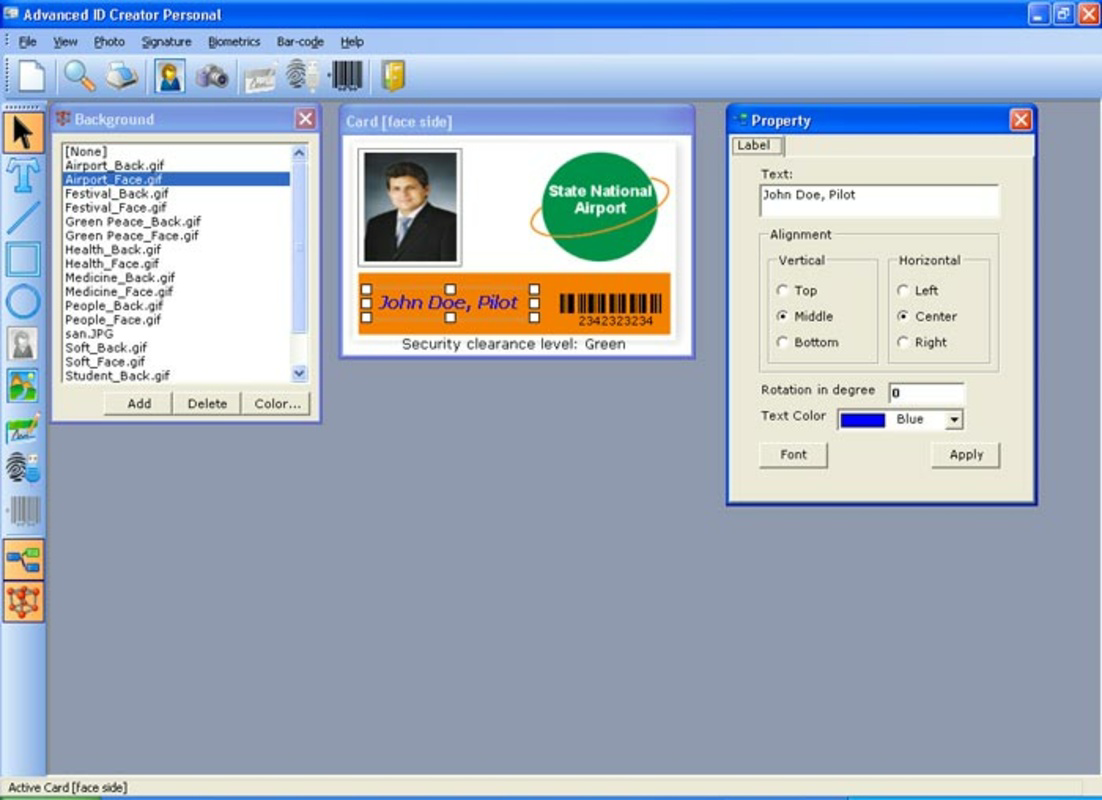Click the camera capture icon on the toolbar

pos(210,75)
